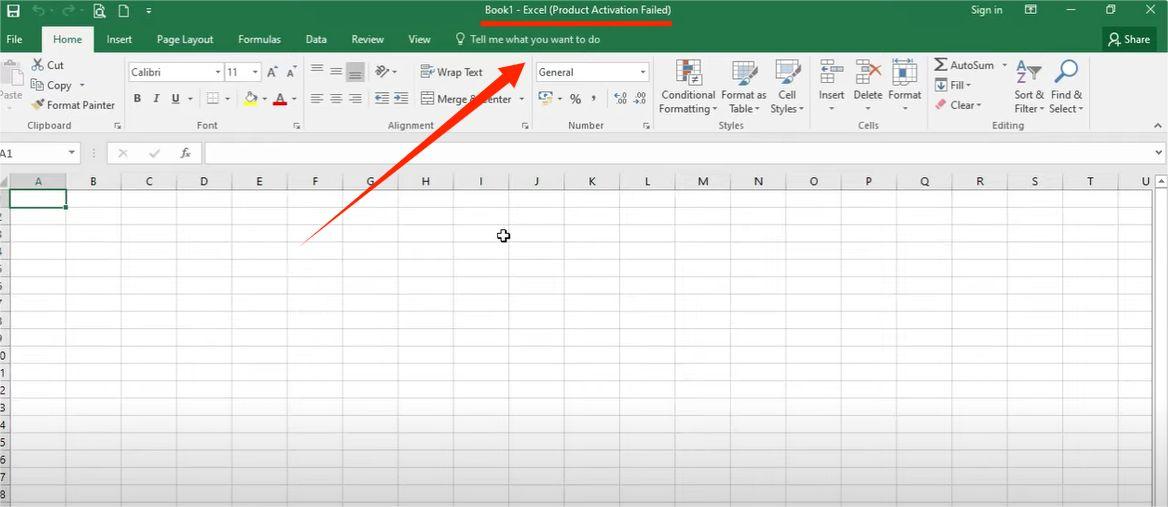This screenshot has width=1168, height=507.
Task: Switch to the Data tab
Action: 316,39
